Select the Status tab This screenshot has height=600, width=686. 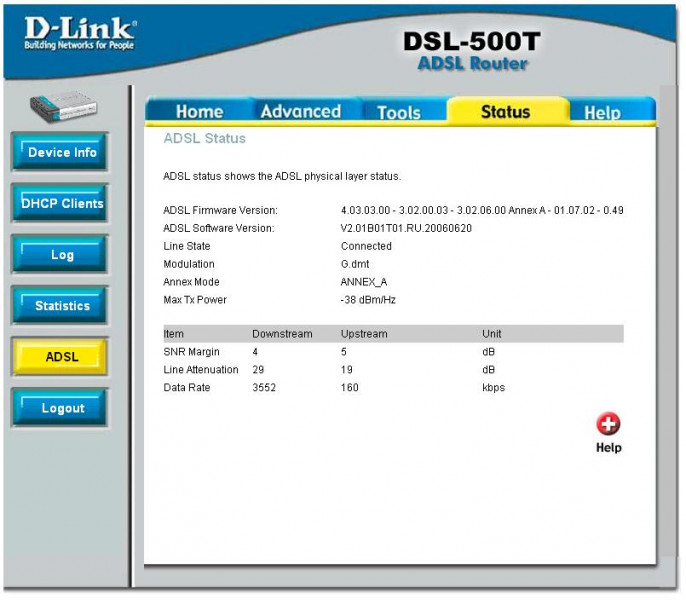click(505, 112)
